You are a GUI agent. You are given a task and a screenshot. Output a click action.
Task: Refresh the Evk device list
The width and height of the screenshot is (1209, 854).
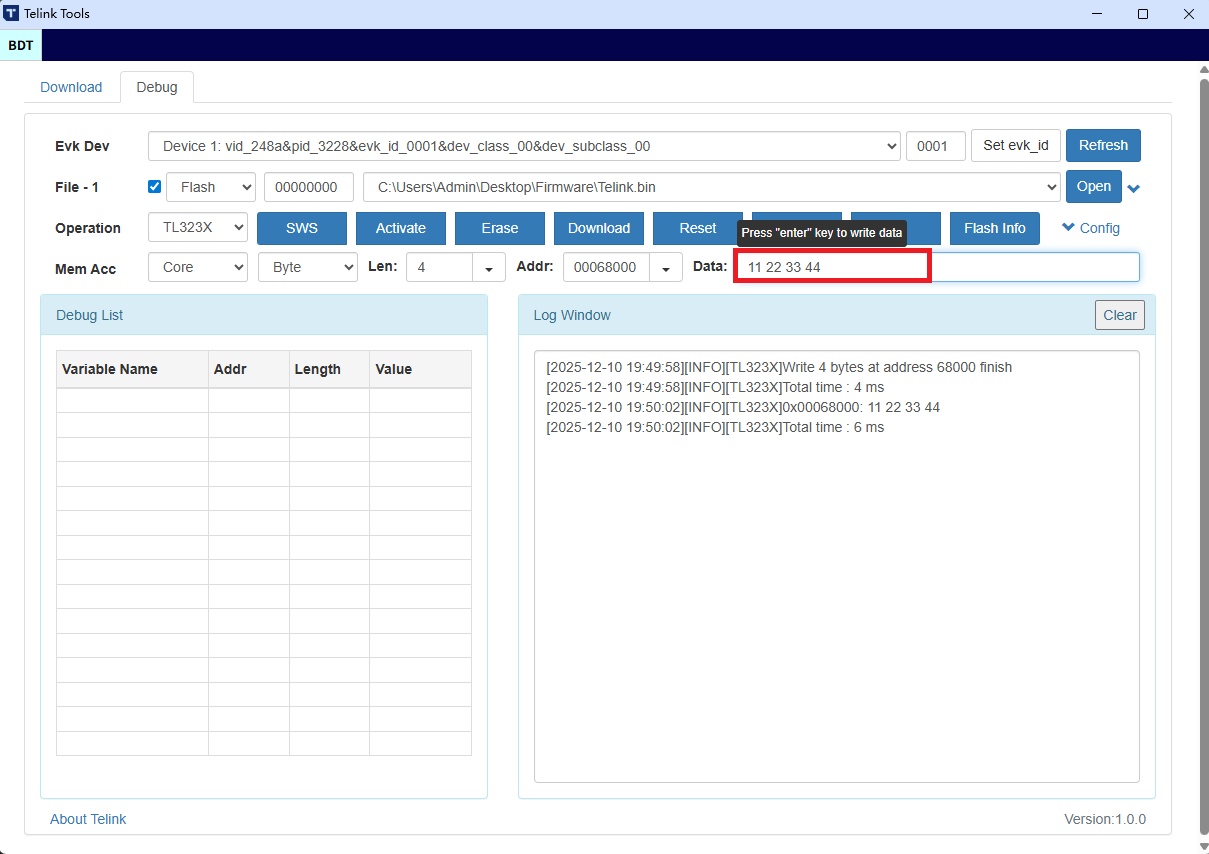tap(1103, 145)
